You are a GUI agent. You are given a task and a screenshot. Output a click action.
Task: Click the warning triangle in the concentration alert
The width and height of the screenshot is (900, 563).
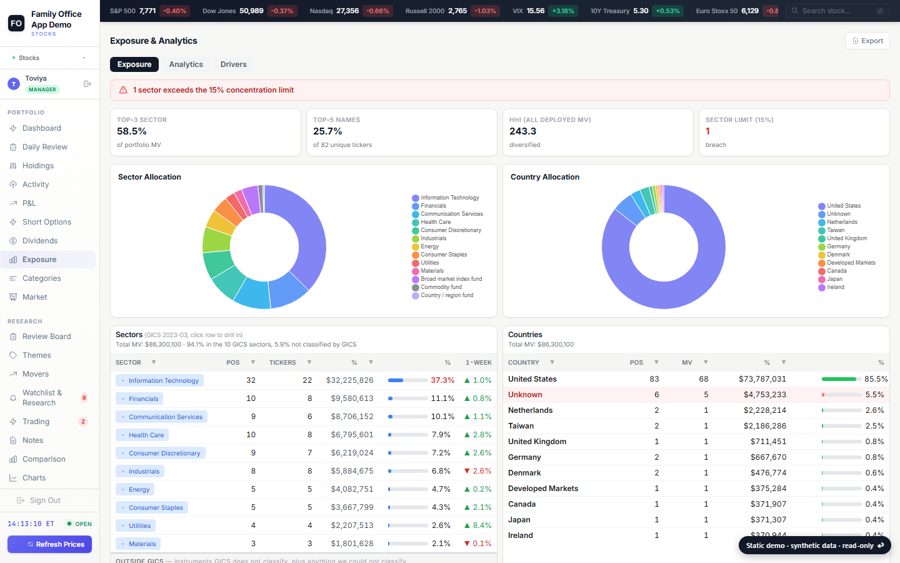[123, 90]
